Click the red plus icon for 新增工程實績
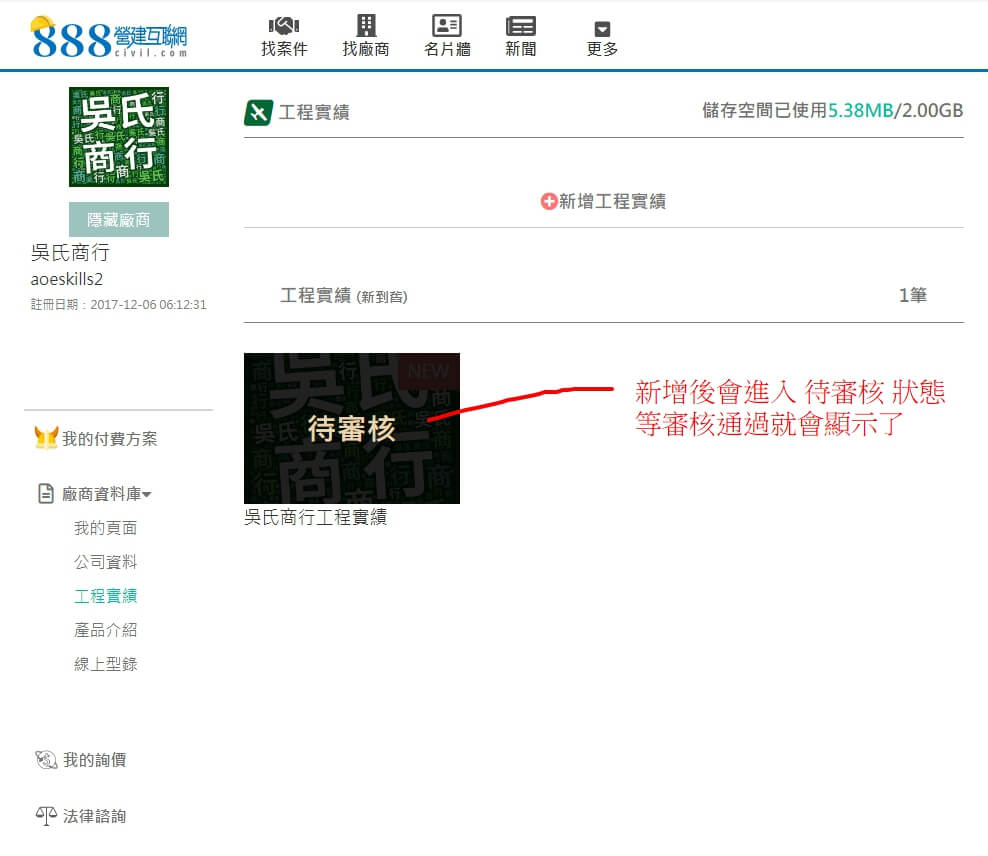988x856 pixels. click(548, 202)
